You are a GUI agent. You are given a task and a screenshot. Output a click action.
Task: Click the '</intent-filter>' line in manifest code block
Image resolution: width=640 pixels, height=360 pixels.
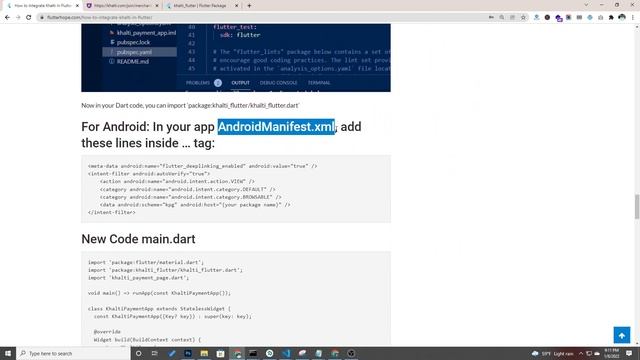(x=111, y=212)
